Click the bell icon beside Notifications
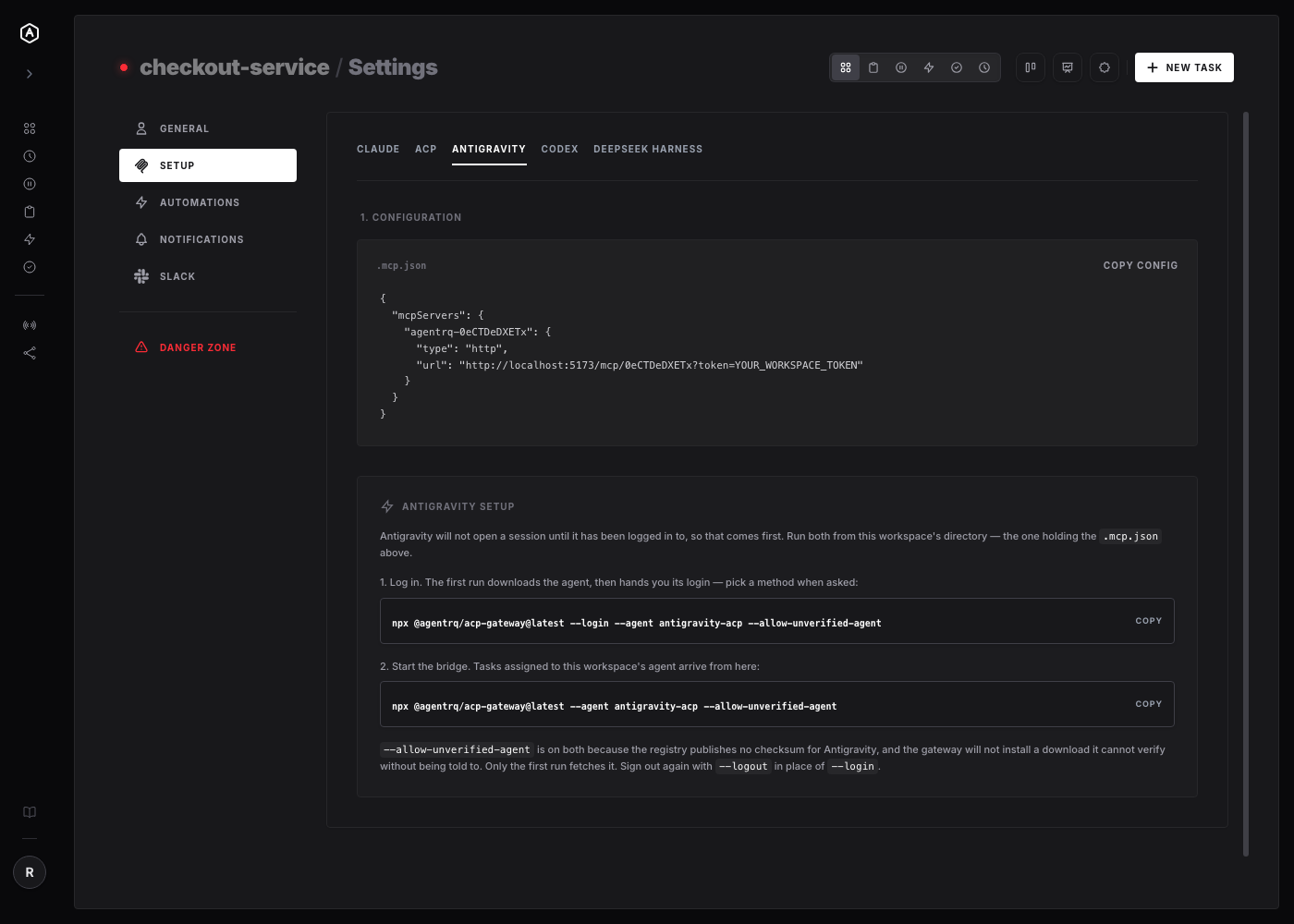1294x924 pixels. click(x=141, y=239)
